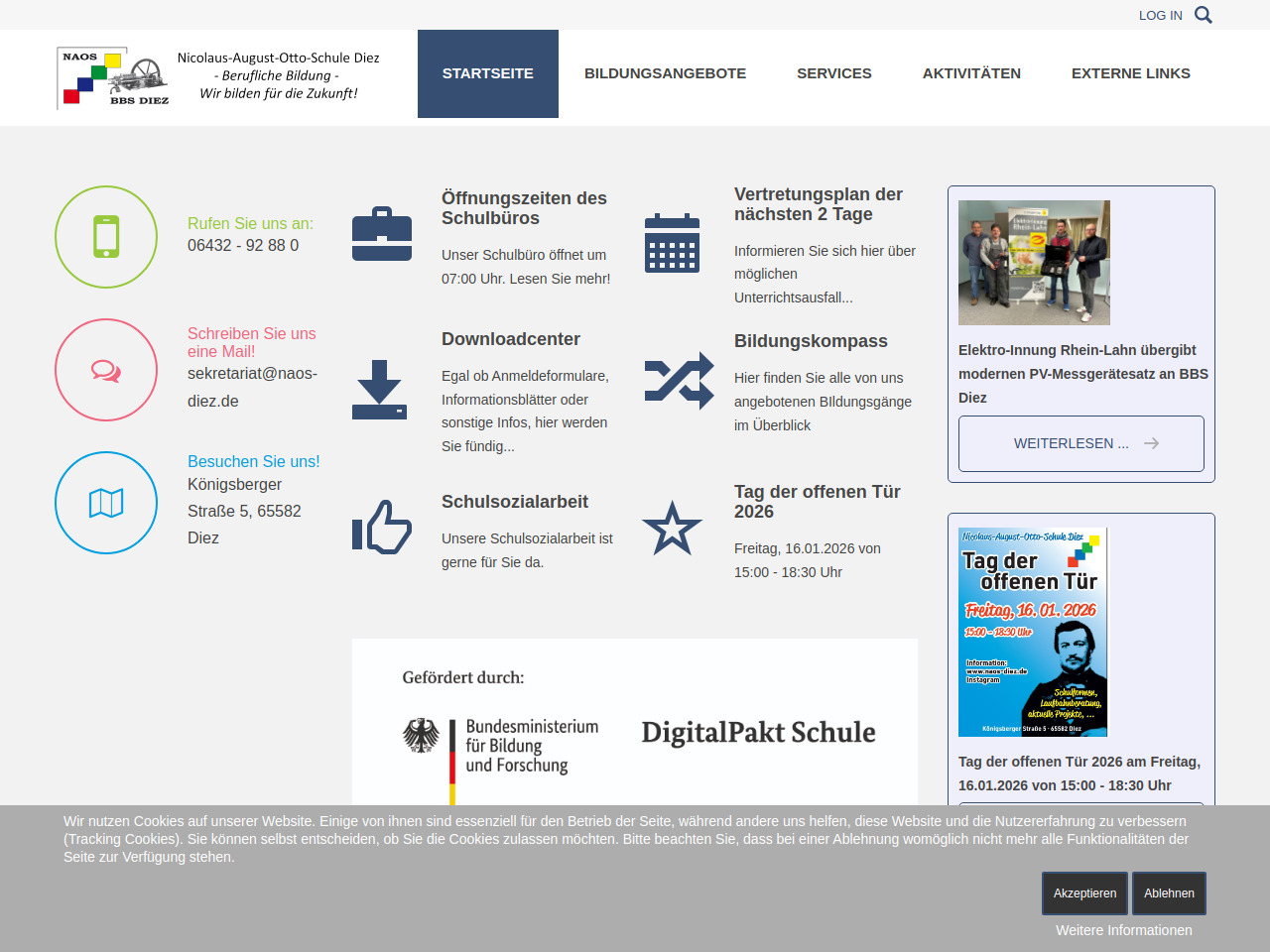The height and width of the screenshot is (952, 1270).
Task: Click the Log In link
Action: tap(1160, 15)
